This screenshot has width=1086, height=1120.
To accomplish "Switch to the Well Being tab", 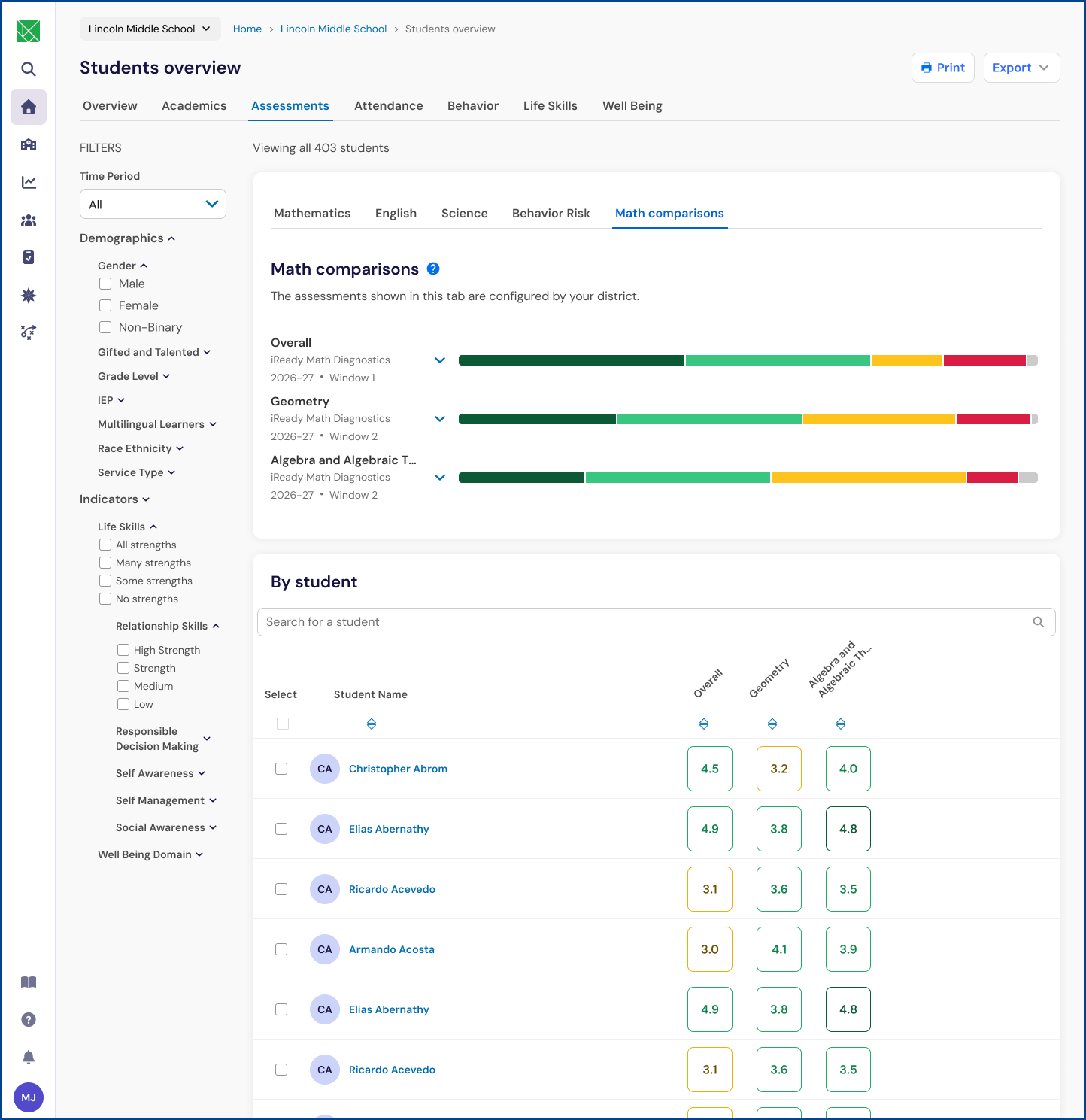I will pos(632,106).
